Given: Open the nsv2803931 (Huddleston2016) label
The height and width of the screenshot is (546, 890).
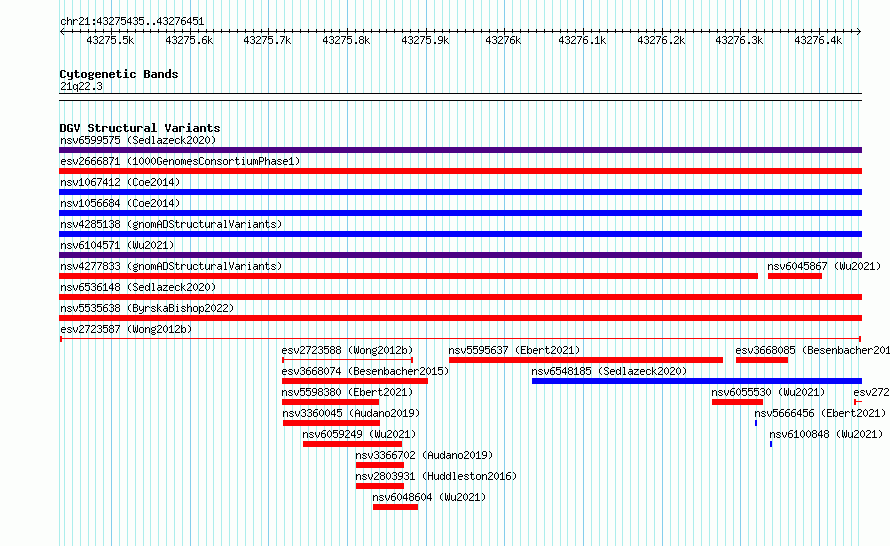Looking at the screenshot, I should (436, 476).
